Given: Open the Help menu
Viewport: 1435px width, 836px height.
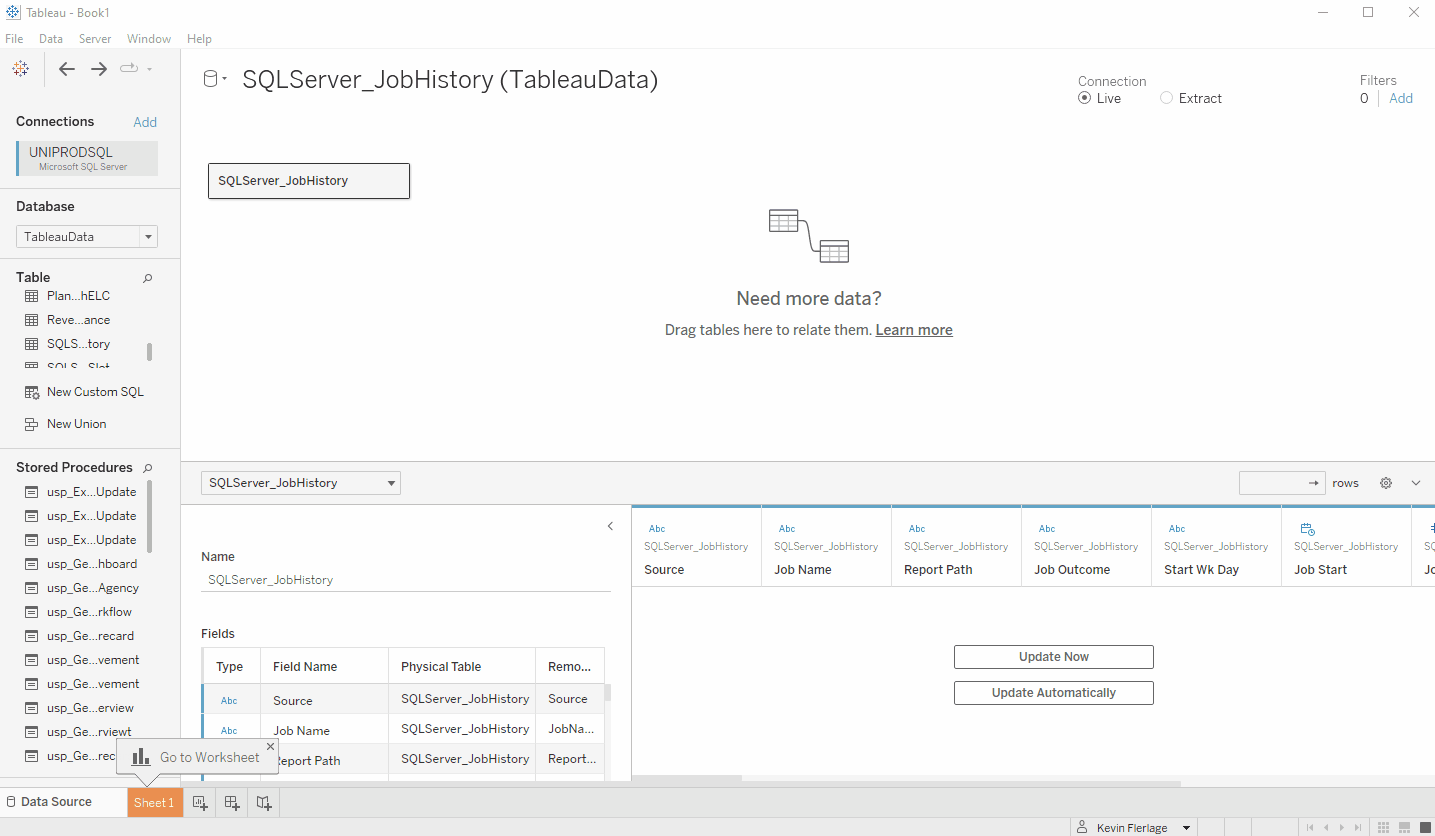Looking at the screenshot, I should [199, 39].
